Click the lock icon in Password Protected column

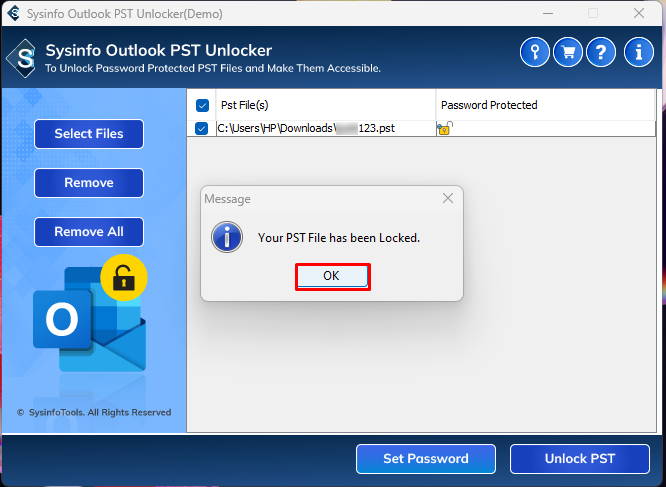click(x=444, y=129)
